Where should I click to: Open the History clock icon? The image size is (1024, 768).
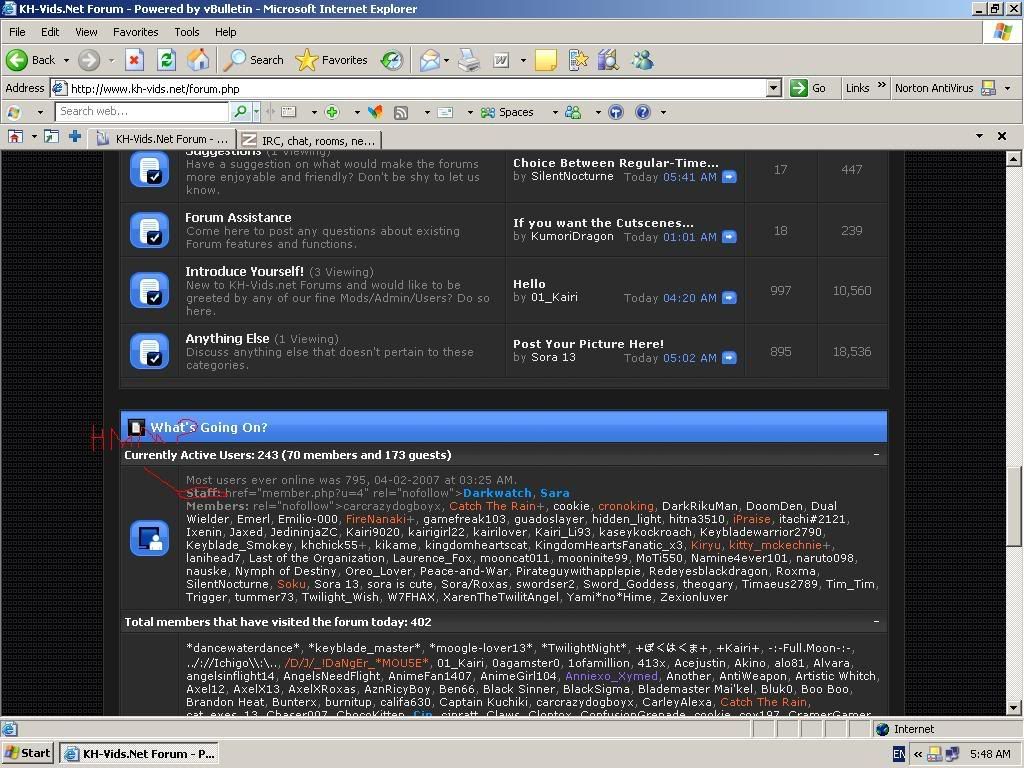(392, 60)
